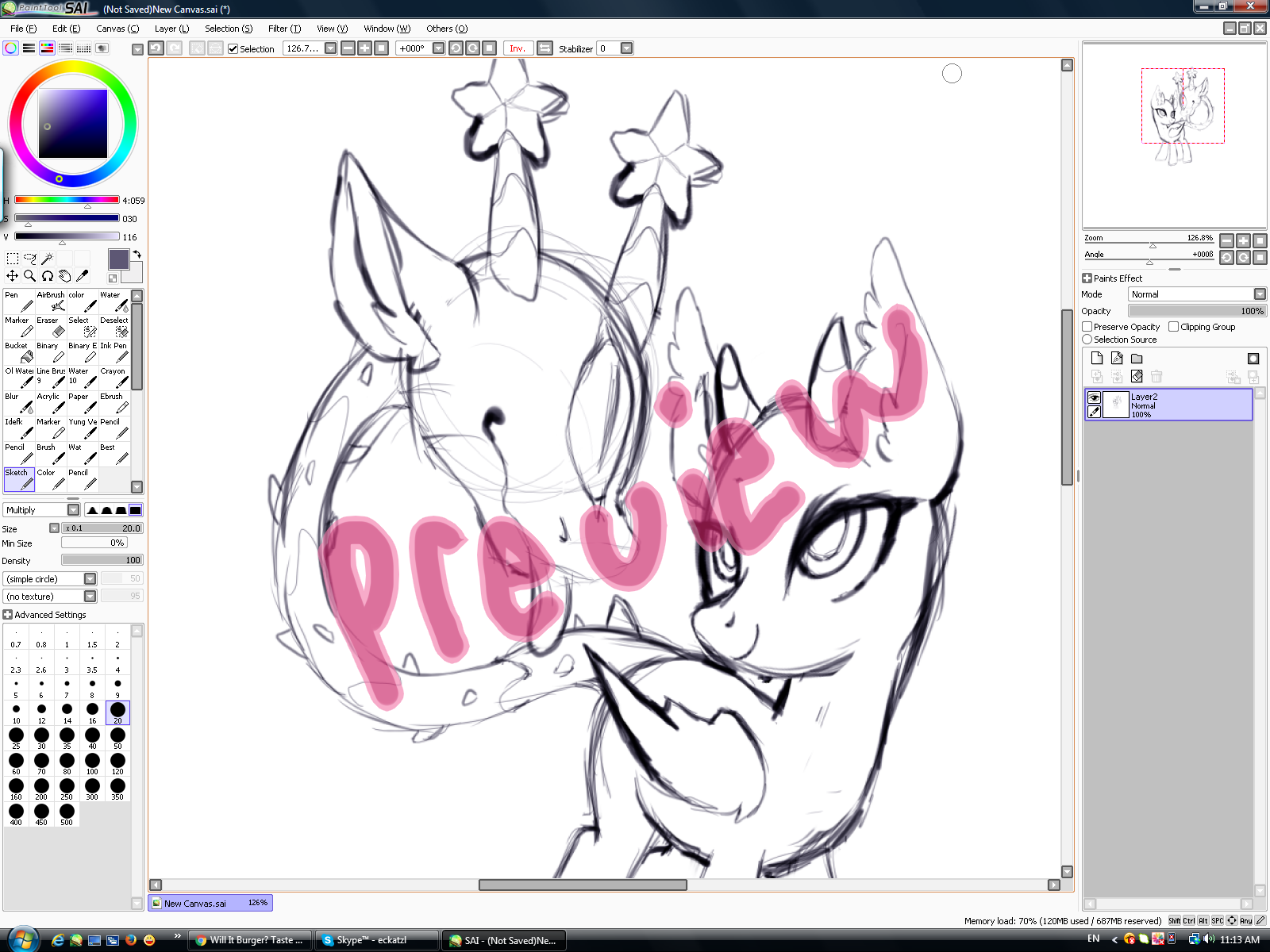Open the File menu
The image size is (1270, 952).
click(x=23, y=29)
